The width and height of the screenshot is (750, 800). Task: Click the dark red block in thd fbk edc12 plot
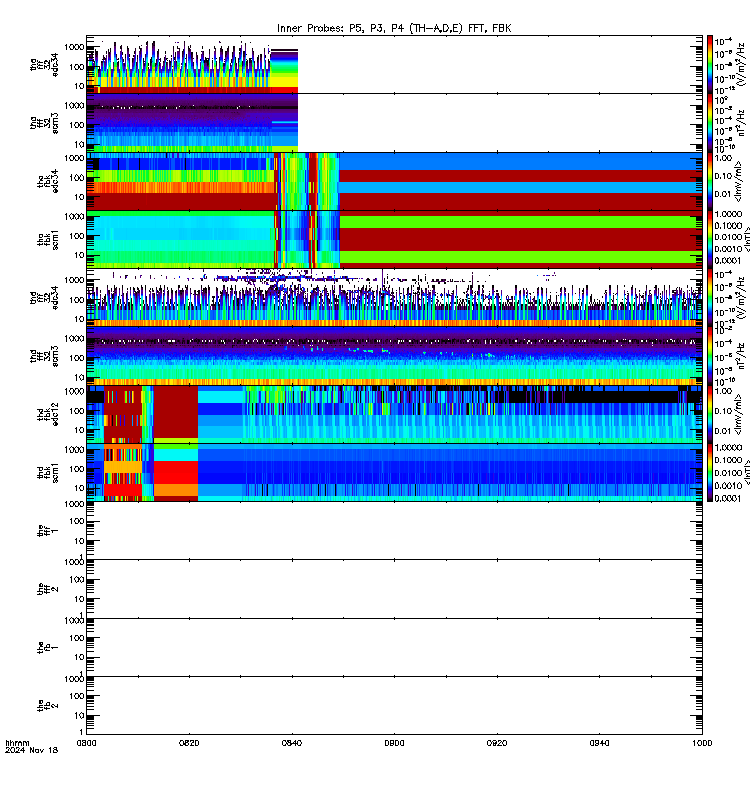176,411
